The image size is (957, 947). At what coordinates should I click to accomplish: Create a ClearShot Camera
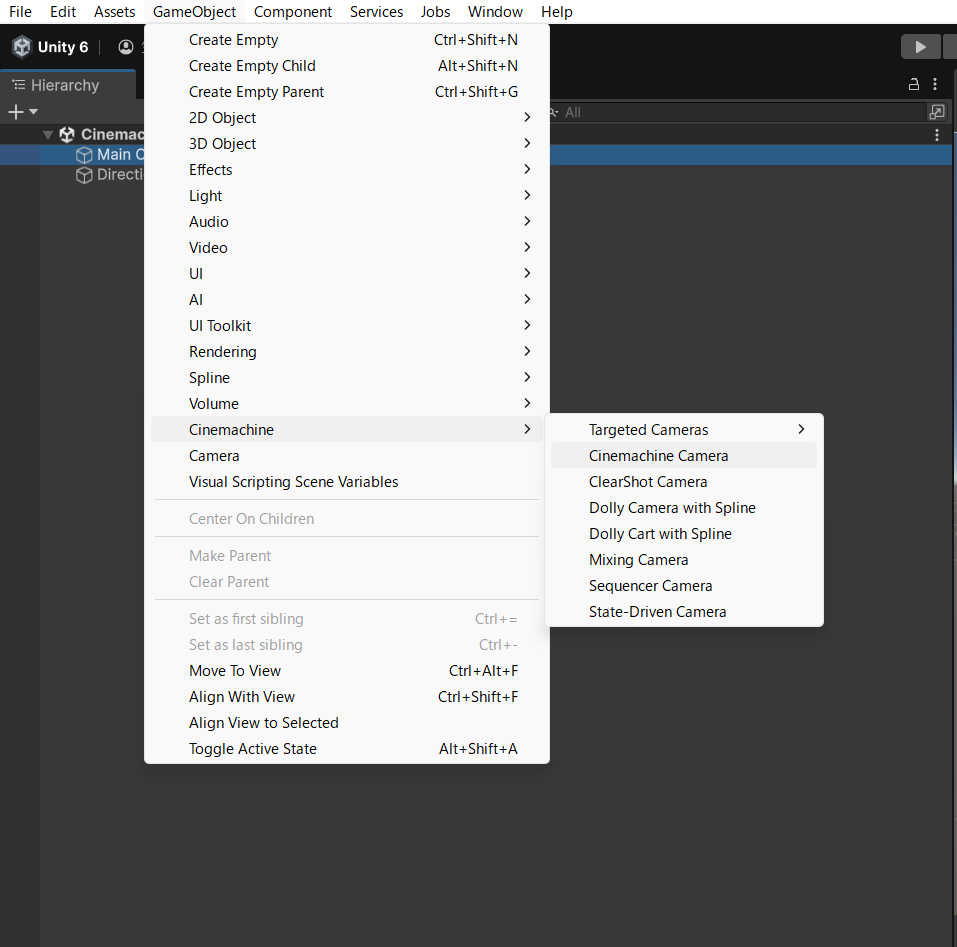point(684,482)
